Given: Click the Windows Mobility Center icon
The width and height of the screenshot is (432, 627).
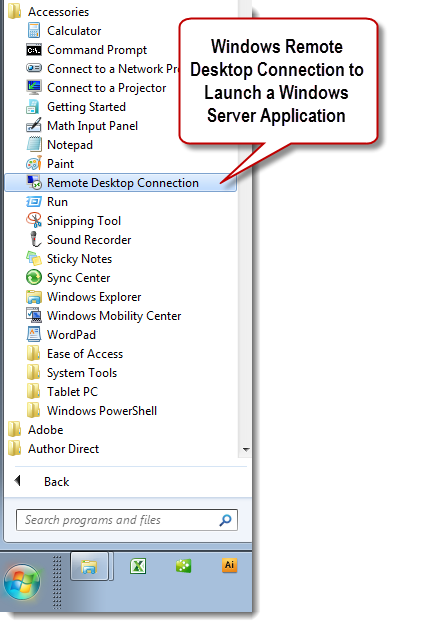Looking at the screenshot, I should click(x=34, y=315).
